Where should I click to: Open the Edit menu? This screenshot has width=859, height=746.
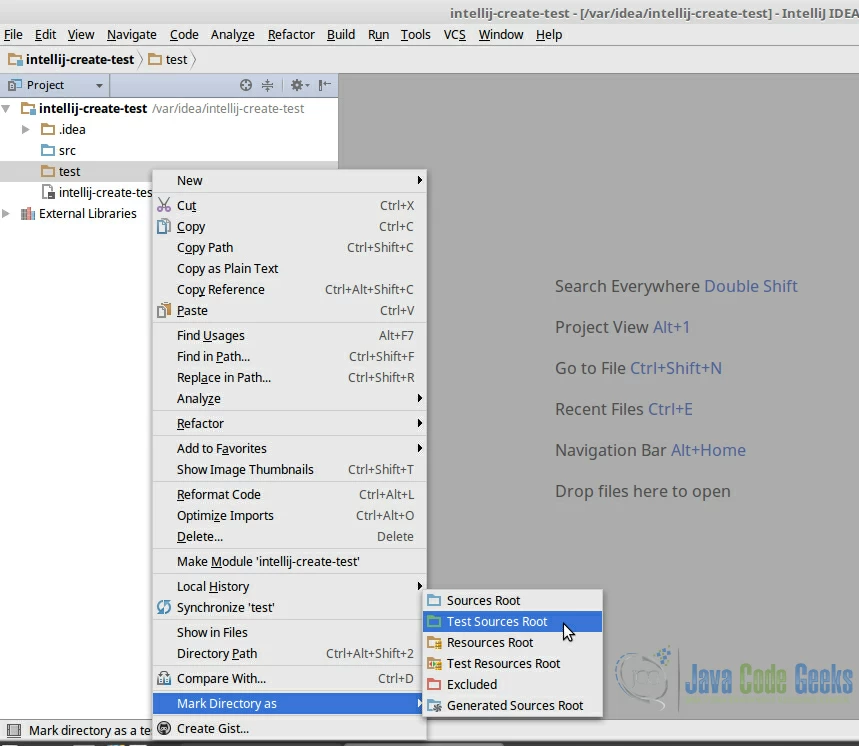tap(45, 35)
